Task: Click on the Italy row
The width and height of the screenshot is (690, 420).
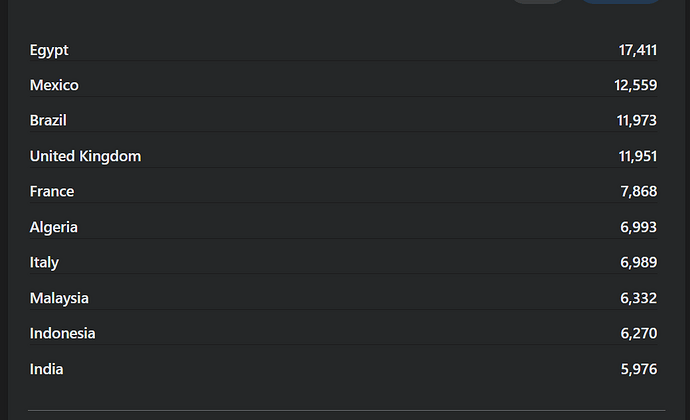Action: click(343, 262)
